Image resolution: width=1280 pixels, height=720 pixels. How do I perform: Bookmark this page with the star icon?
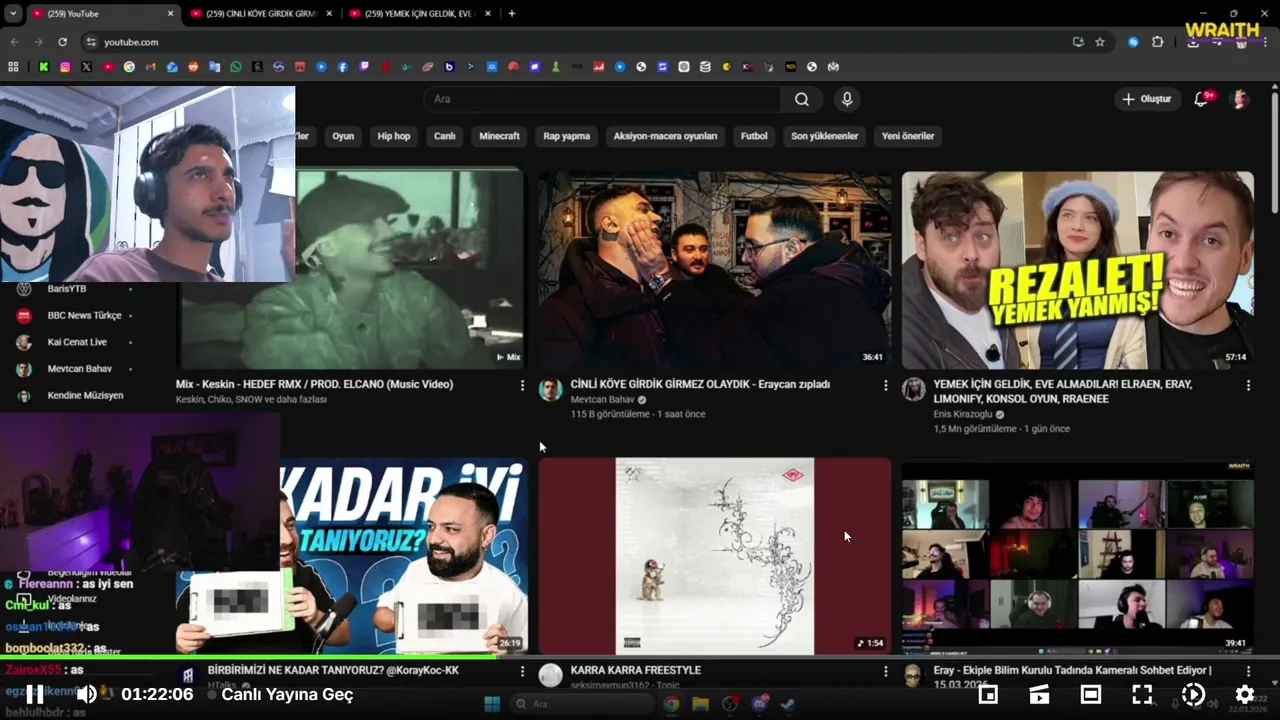[x=1100, y=42]
